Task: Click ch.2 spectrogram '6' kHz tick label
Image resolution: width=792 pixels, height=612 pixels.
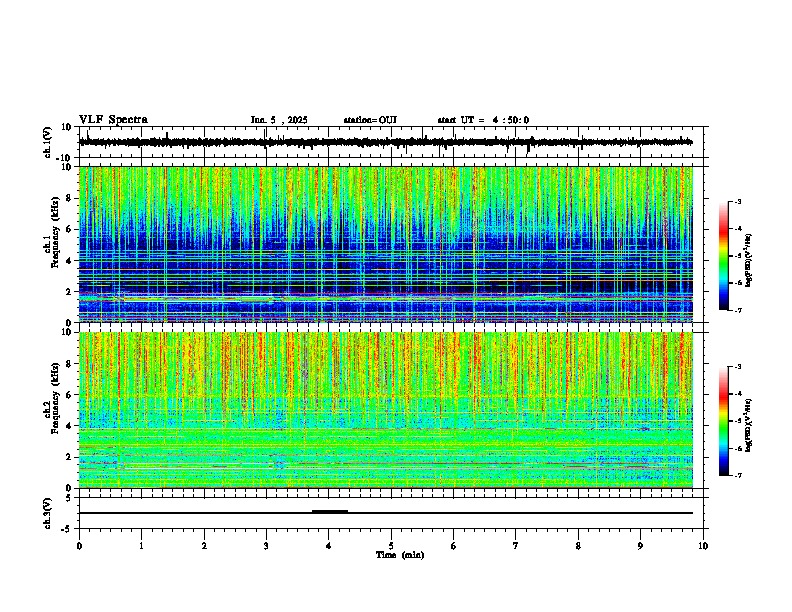Action: tap(69, 395)
